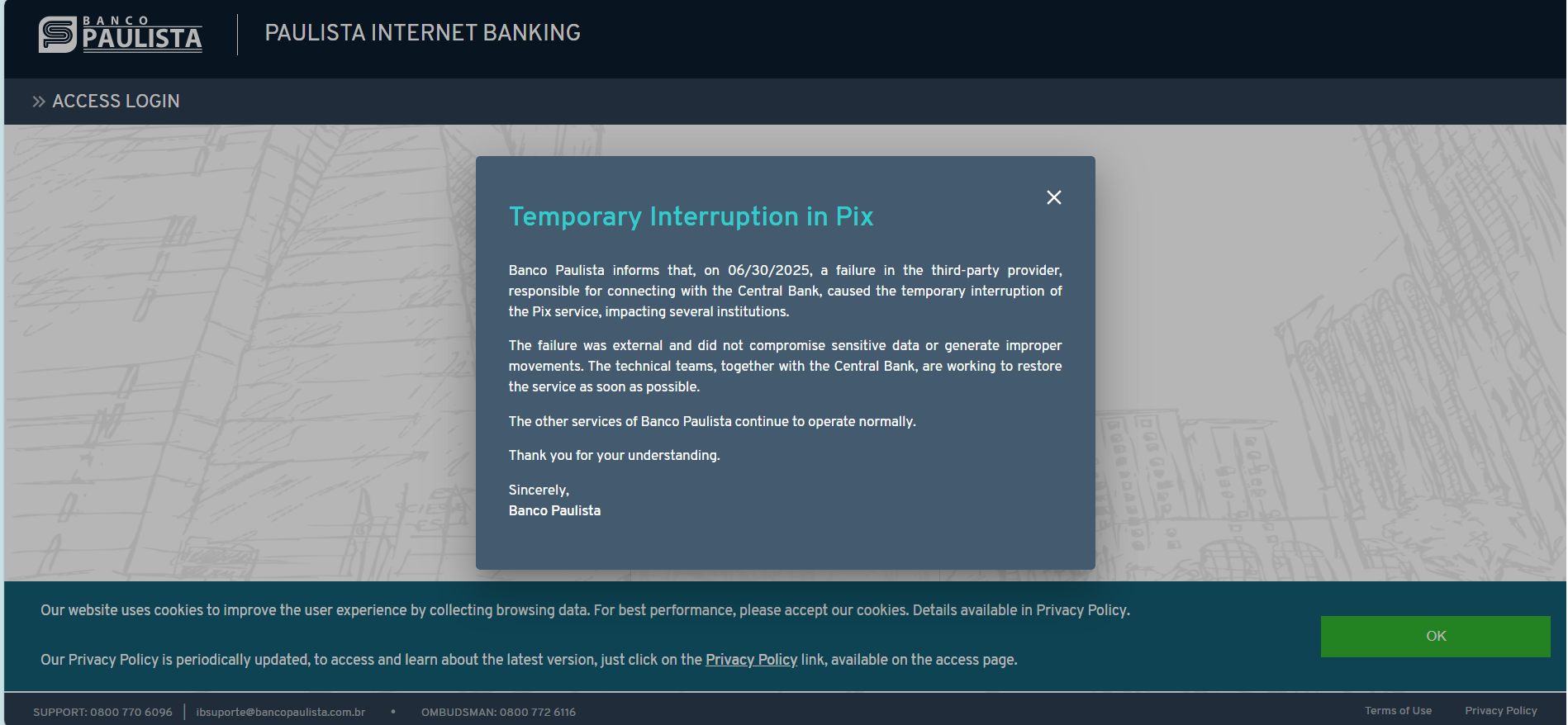Click the OMBUDSMAN: 0800 772 6116 number
The image size is (1568, 725).
tap(498, 712)
